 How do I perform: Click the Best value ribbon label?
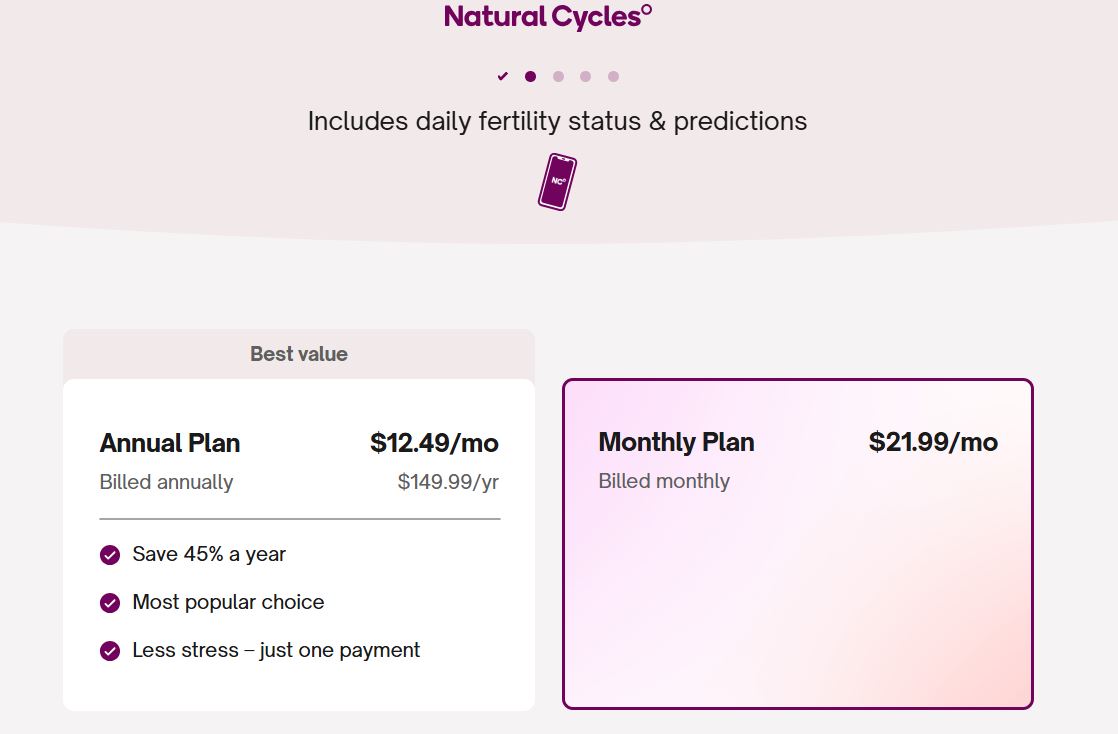point(298,354)
